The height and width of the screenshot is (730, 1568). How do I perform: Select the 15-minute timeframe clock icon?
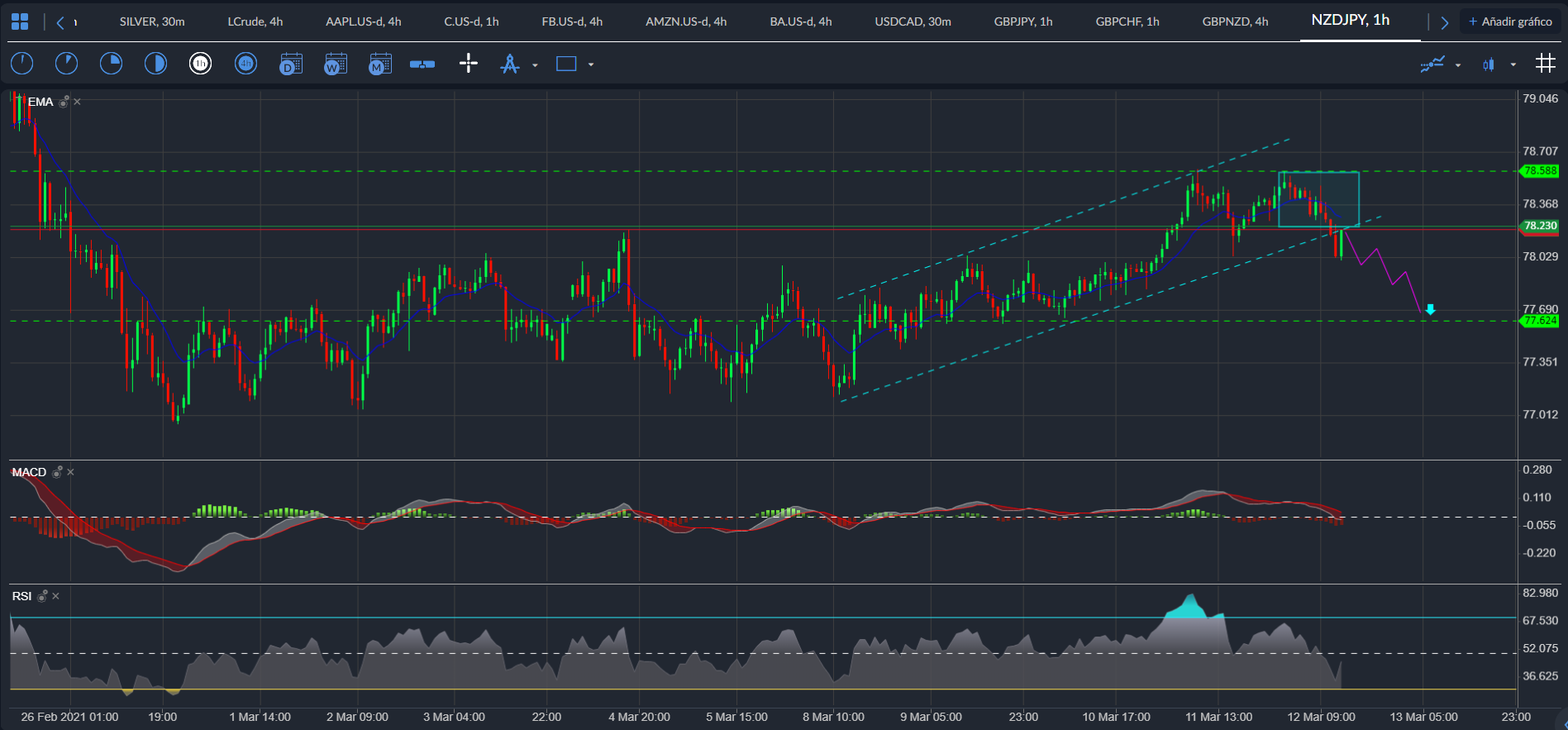pyautogui.click(x=111, y=64)
